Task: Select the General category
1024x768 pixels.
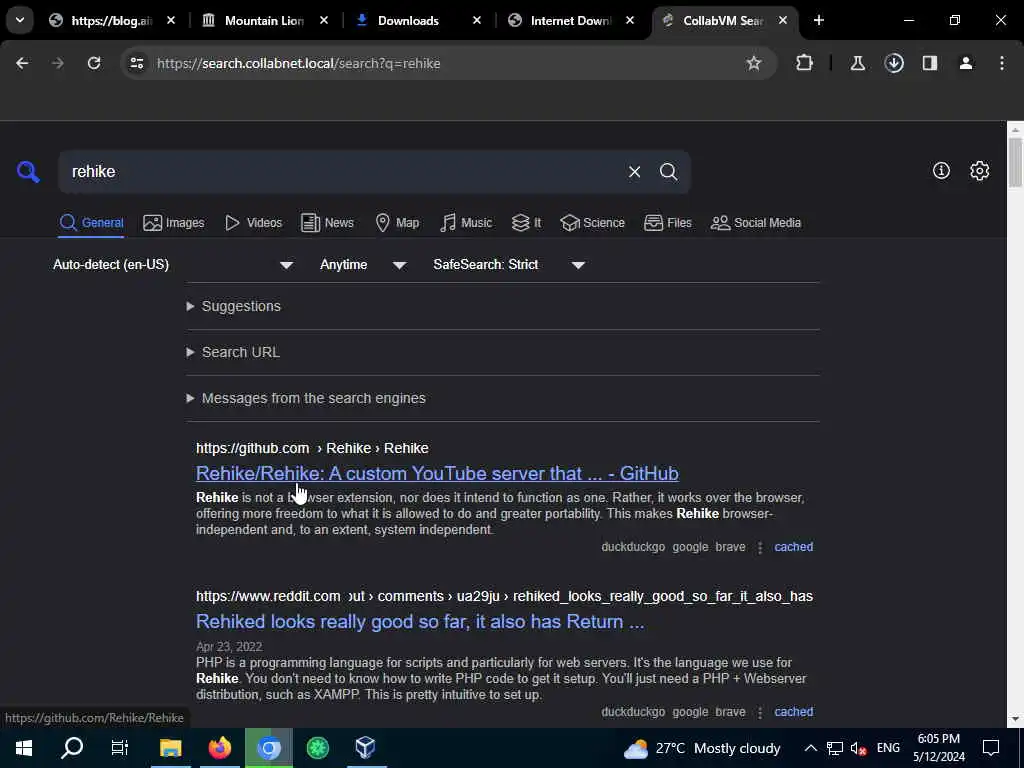Action: click(91, 223)
